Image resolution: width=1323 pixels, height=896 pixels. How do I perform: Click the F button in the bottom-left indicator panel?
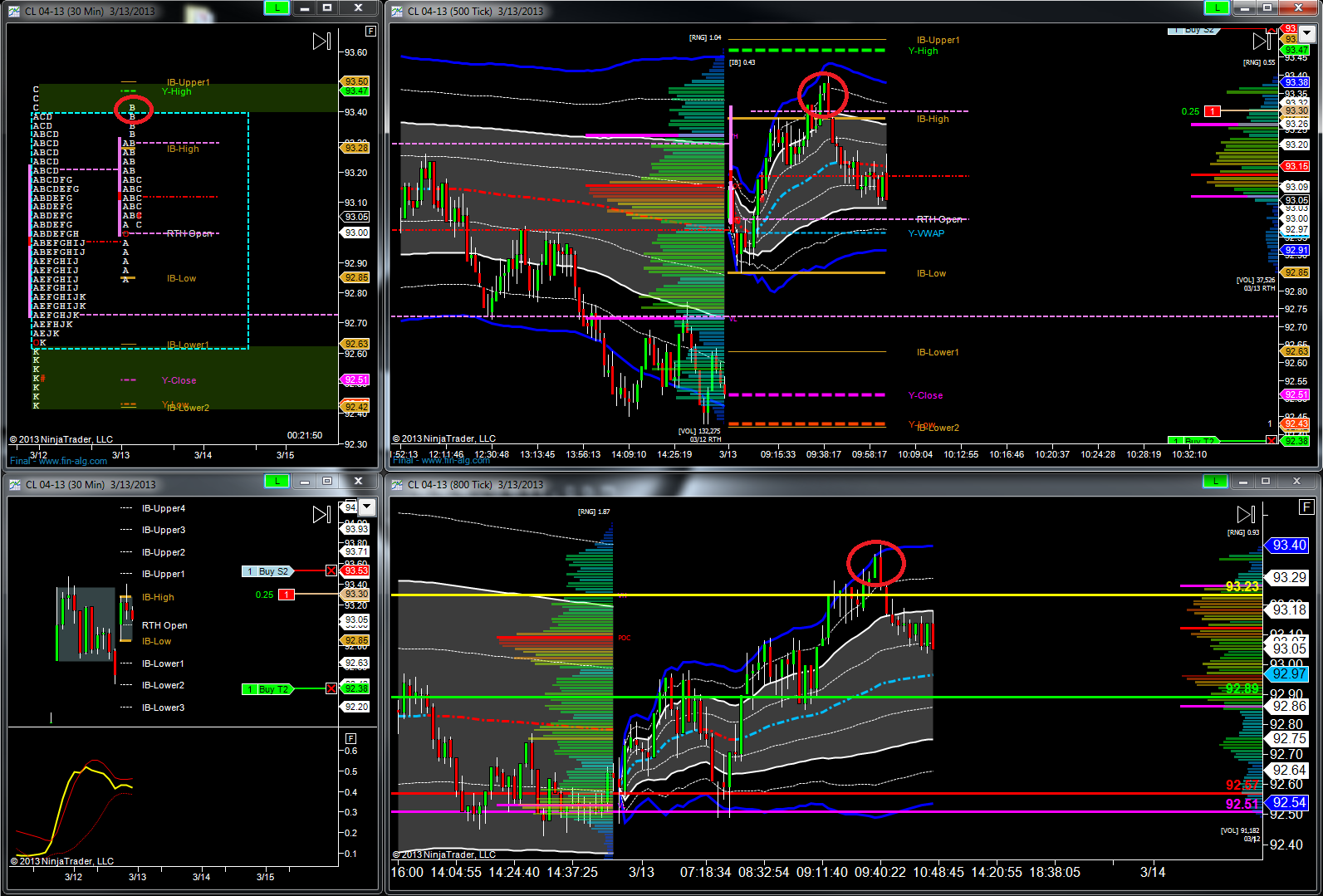(x=350, y=738)
